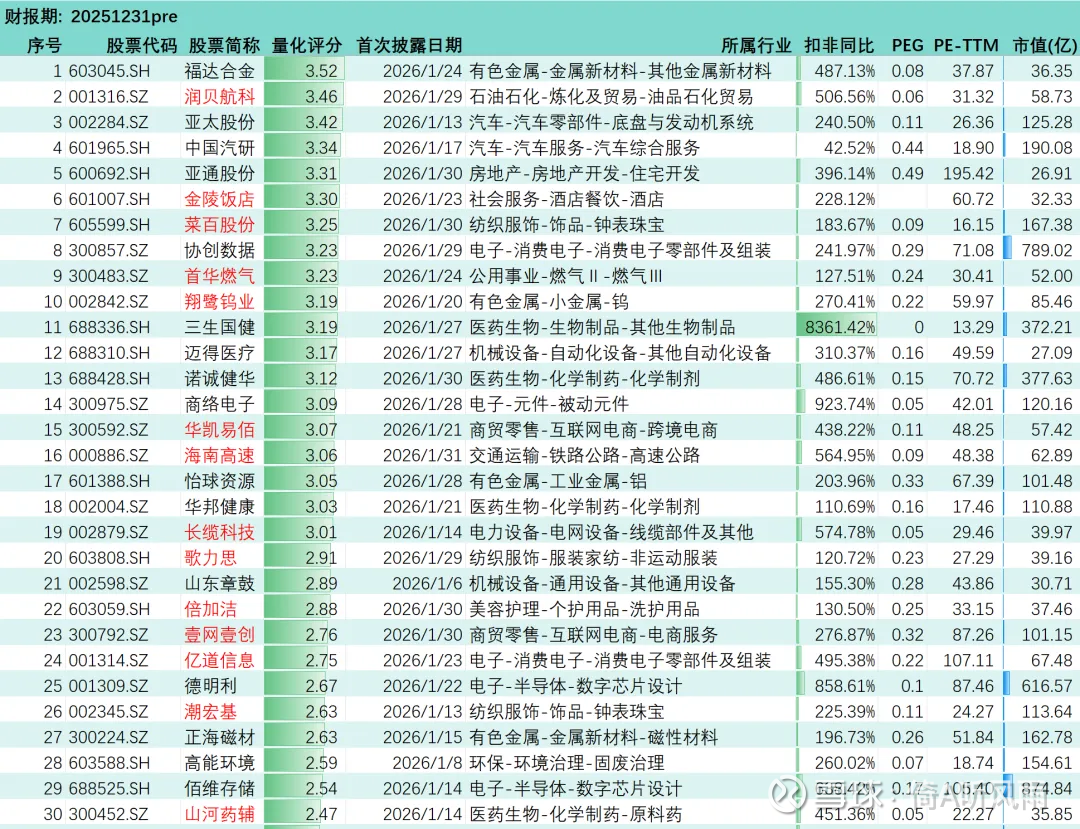Click growth cell 923.74%
The image size is (1080, 829).
tap(844, 404)
